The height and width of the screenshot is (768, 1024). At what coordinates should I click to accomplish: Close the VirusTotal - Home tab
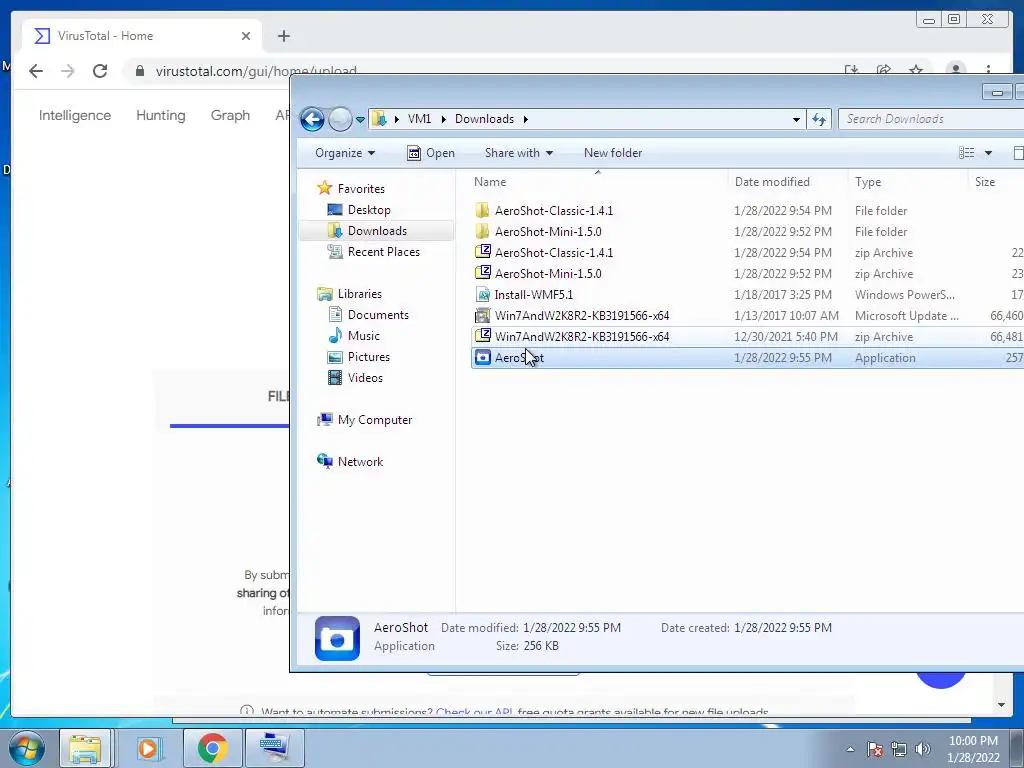click(246, 36)
